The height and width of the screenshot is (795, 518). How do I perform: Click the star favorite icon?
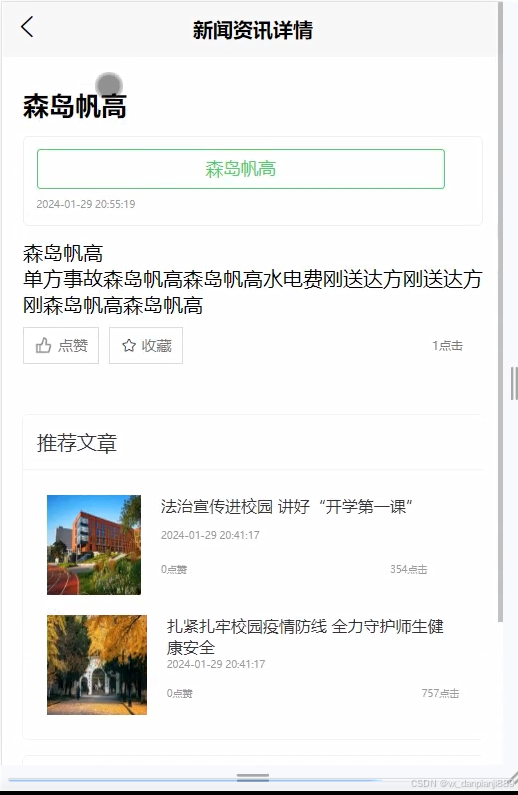coord(129,346)
